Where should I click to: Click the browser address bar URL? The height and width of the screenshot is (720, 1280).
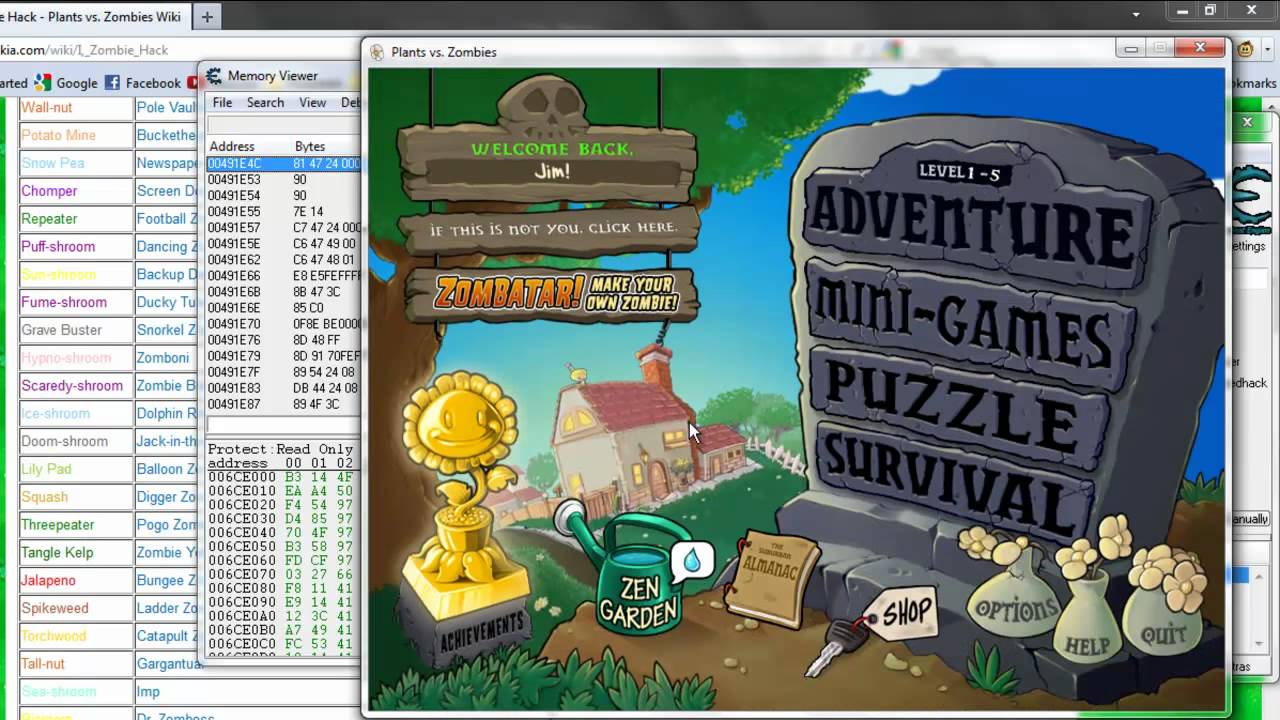tap(84, 50)
